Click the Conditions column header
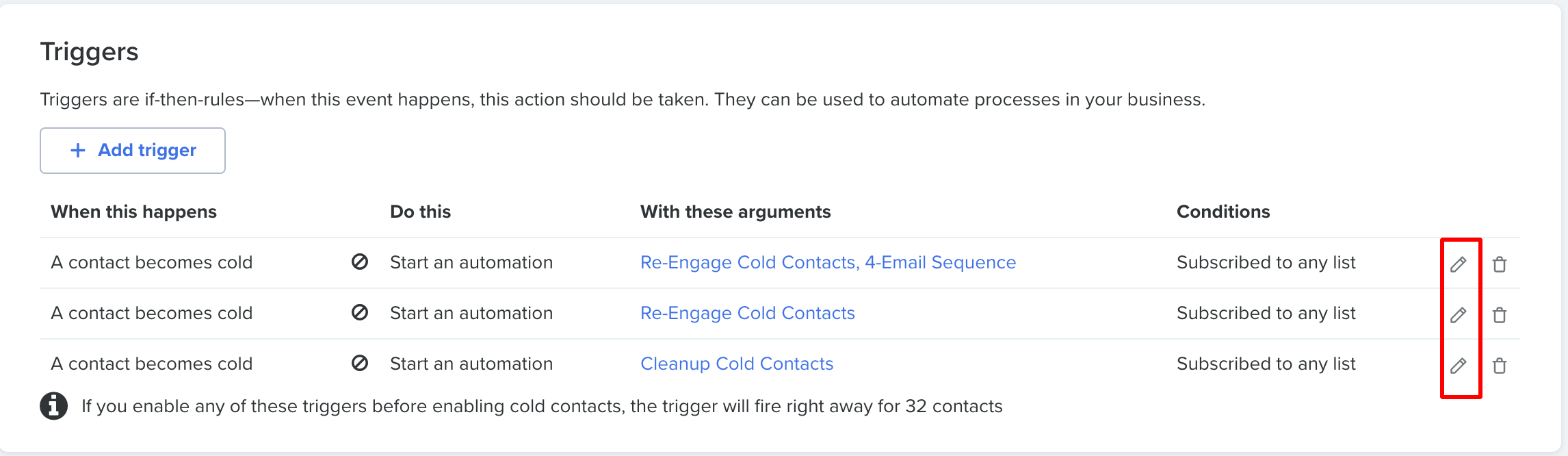This screenshot has height=456, width=1568. [x=1223, y=212]
